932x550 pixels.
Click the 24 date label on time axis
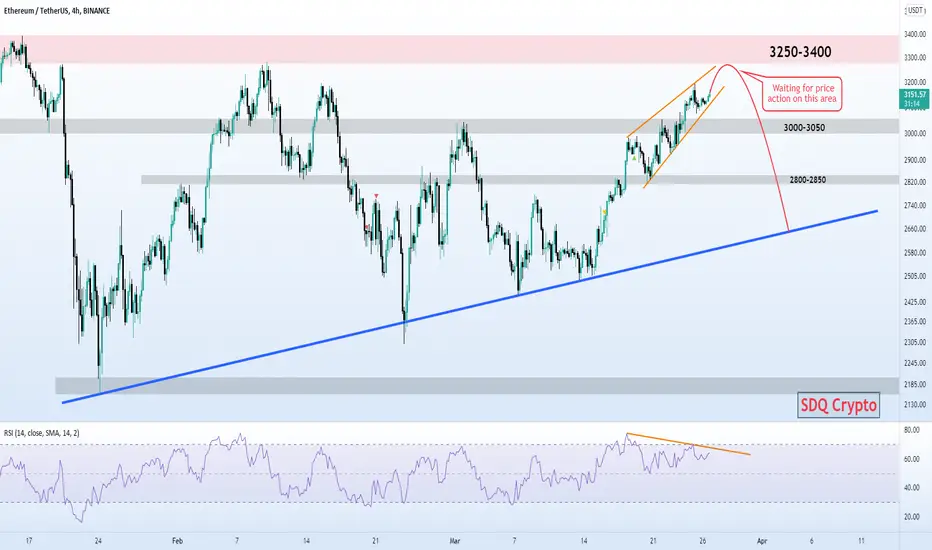click(98, 541)
